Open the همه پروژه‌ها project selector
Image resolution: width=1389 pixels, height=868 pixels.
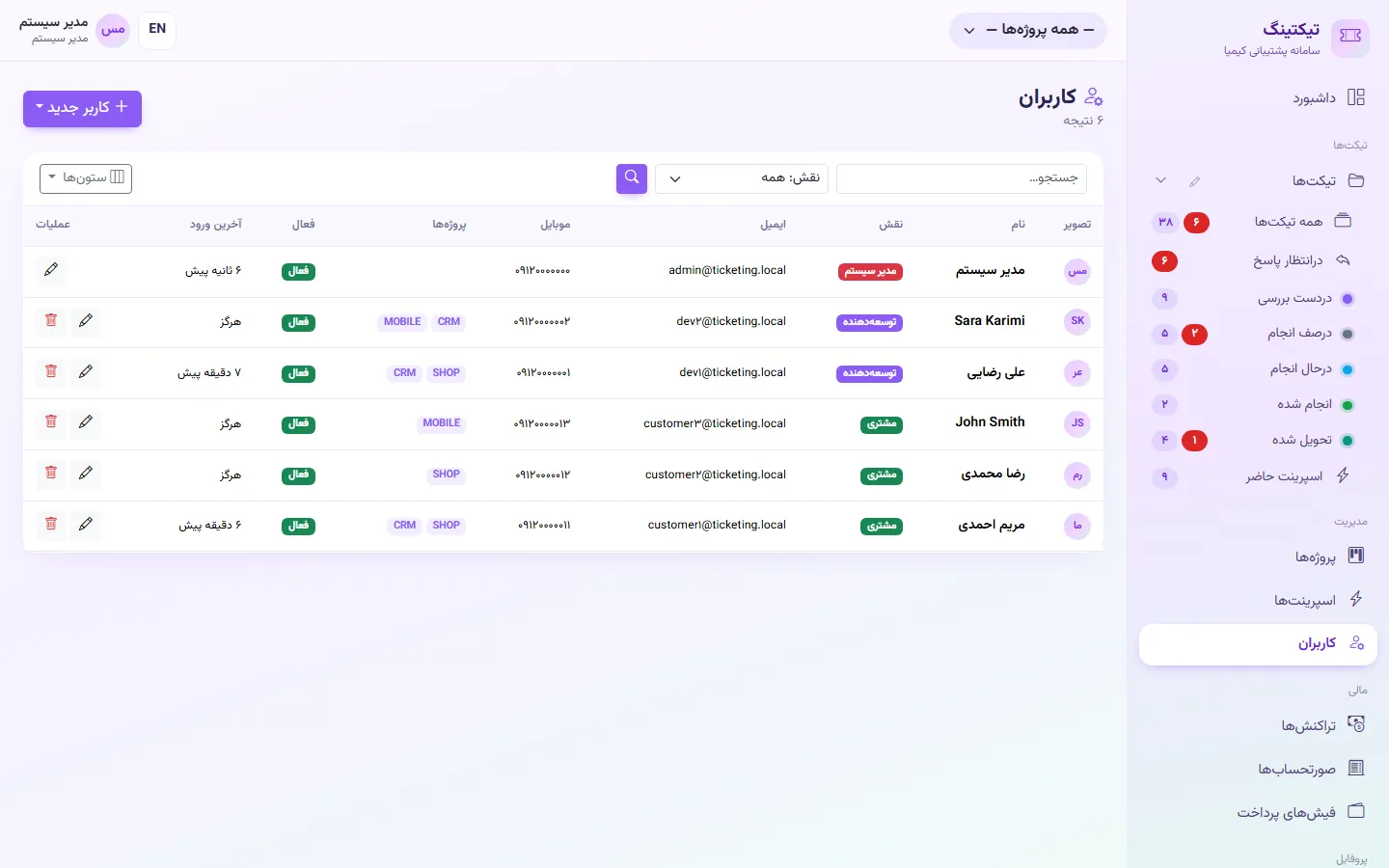pos(1028,31)
